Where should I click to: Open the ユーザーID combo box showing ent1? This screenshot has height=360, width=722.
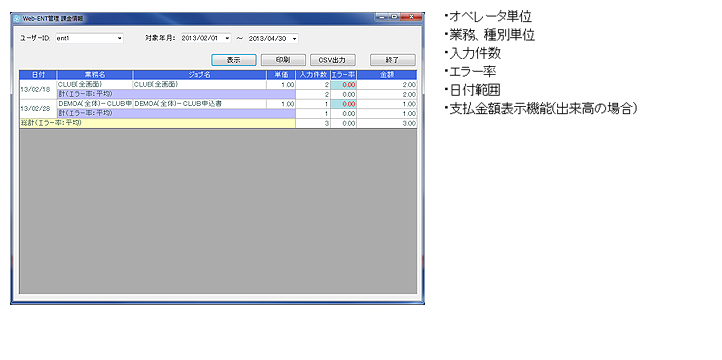pyautogui.click(x=89, y=38)
